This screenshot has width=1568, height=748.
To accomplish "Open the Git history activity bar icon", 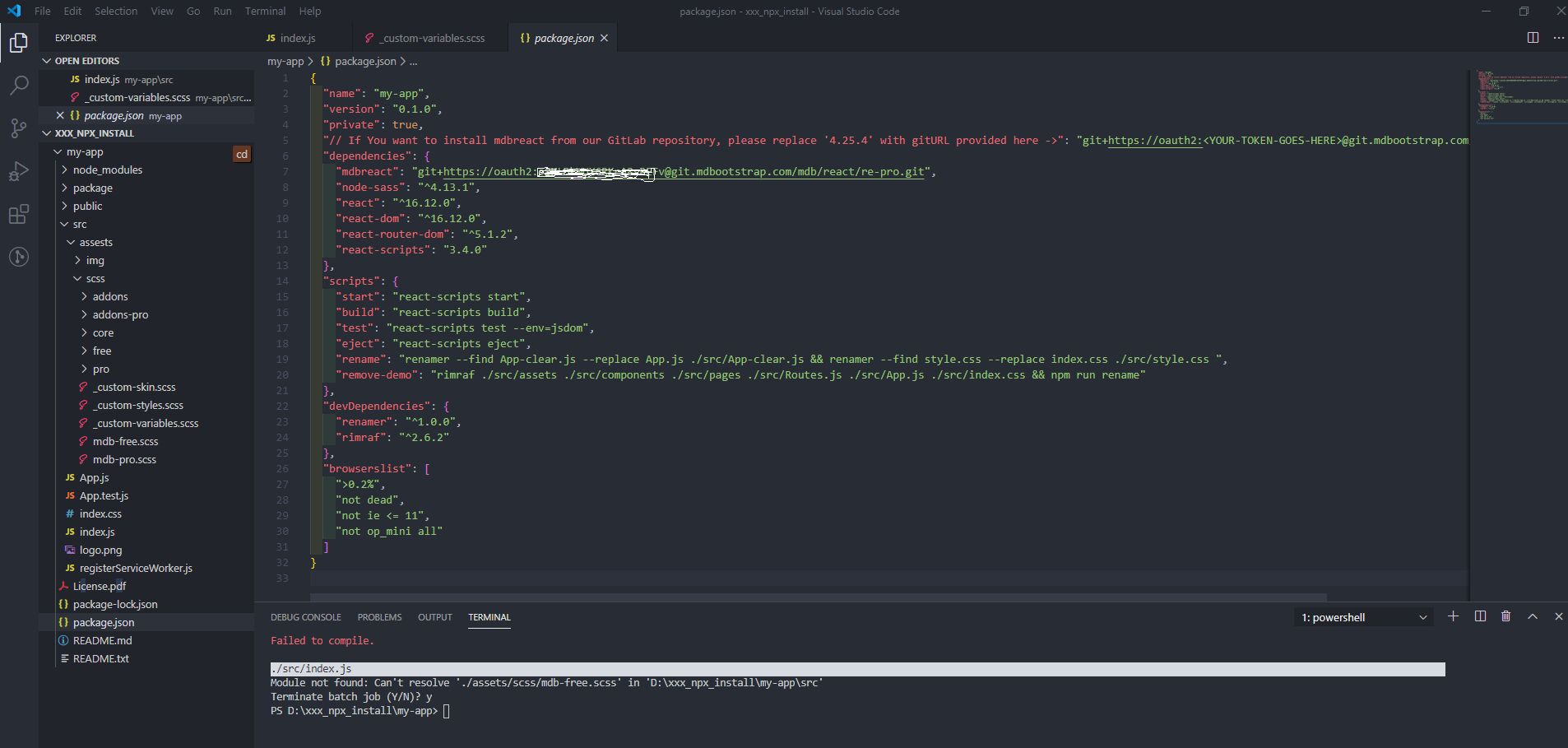I will point(18,257).
